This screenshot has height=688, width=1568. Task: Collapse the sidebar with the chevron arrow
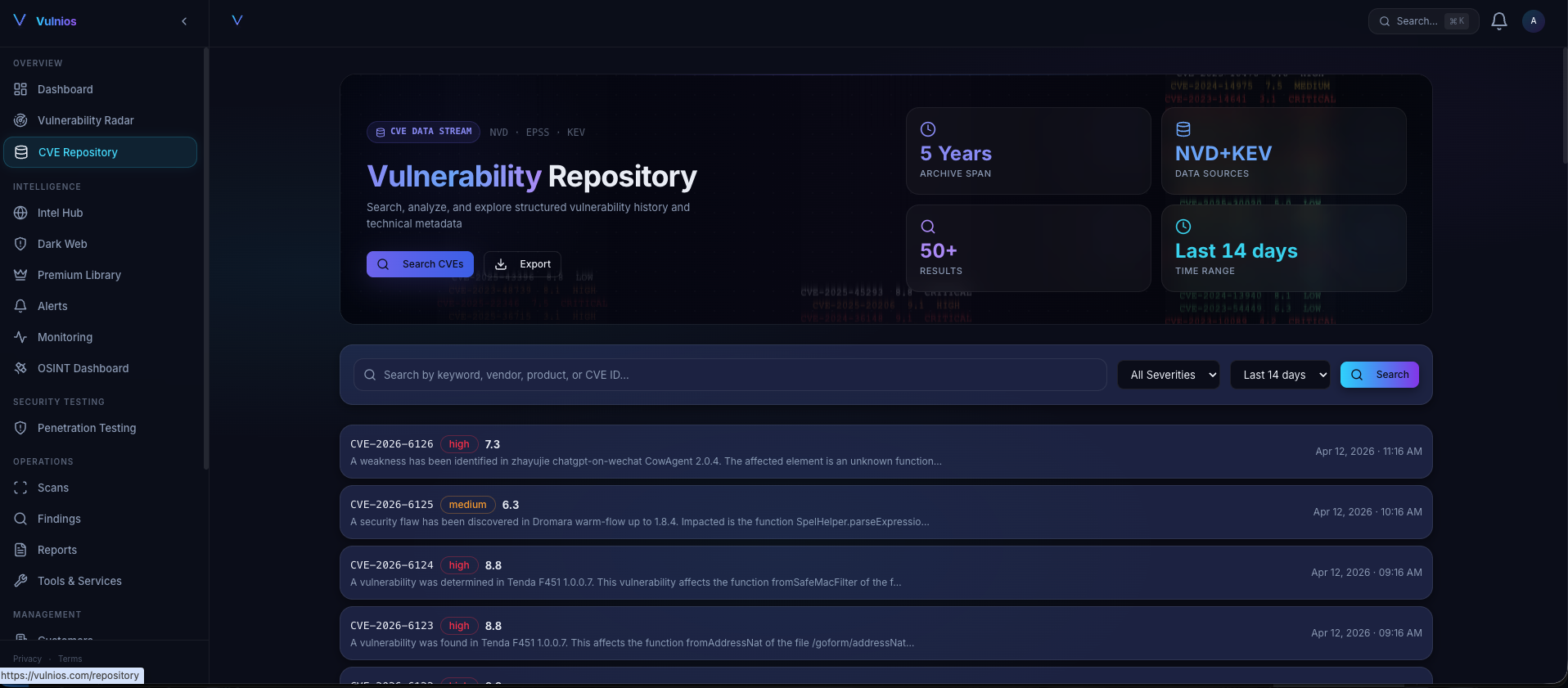tap(184, 21)
